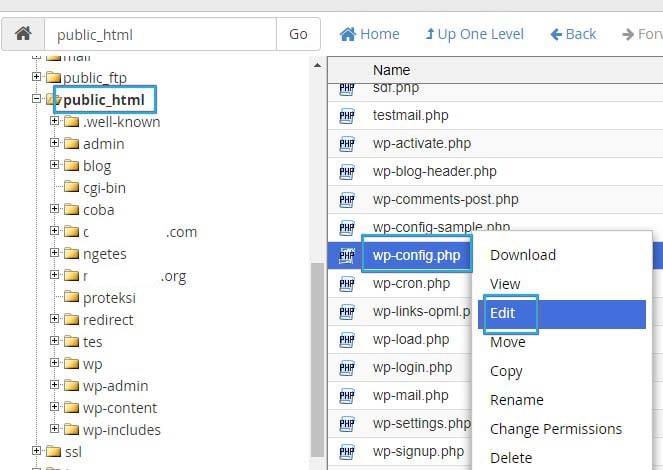
Task: Open the ngetes folder in tree
Action: click(104, 254)
